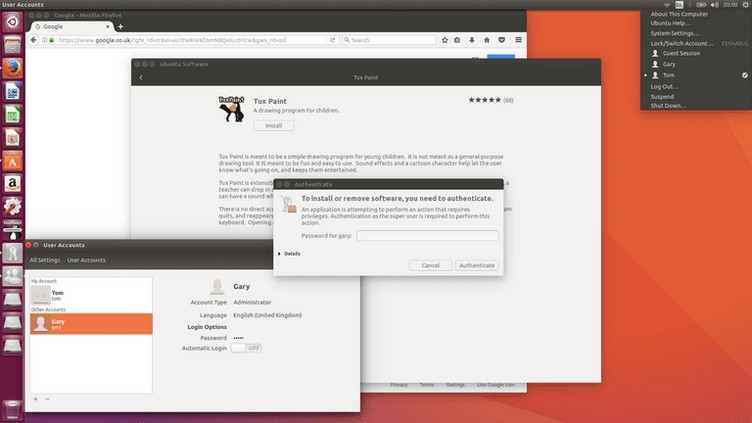Viewport: 752px width, 423px height.
Task: Click Gary's avatar picture in User Accounts
Action: pos(217,286)
